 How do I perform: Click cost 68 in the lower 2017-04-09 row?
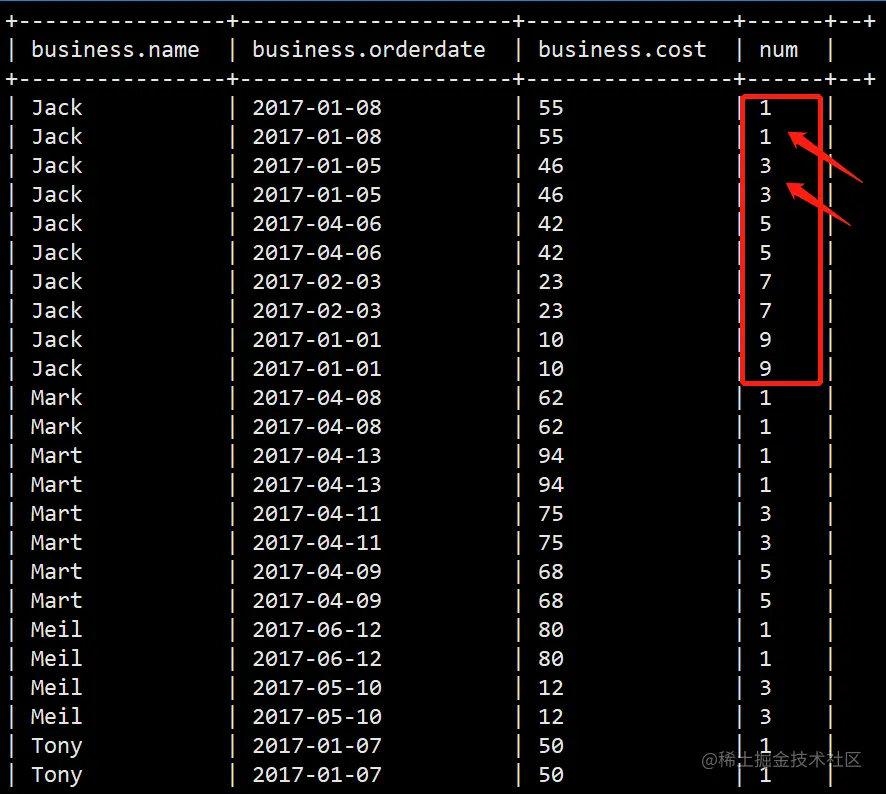tap(550, 601)
